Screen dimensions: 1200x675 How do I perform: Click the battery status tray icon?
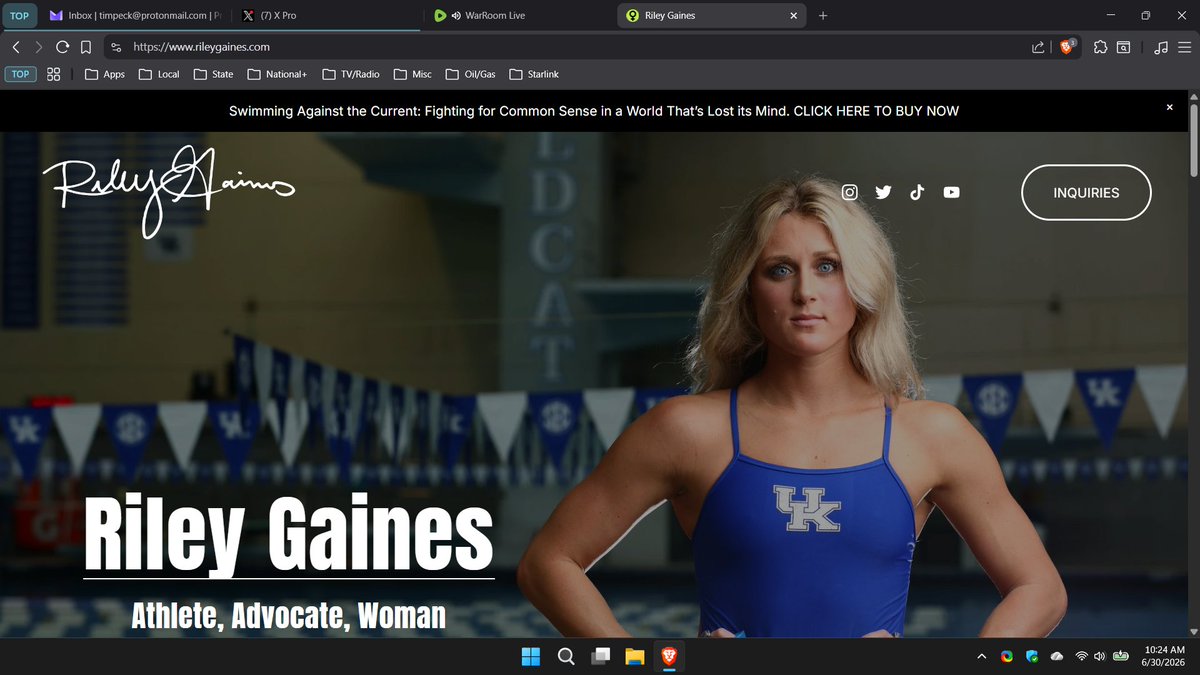tap(1122, 656)
